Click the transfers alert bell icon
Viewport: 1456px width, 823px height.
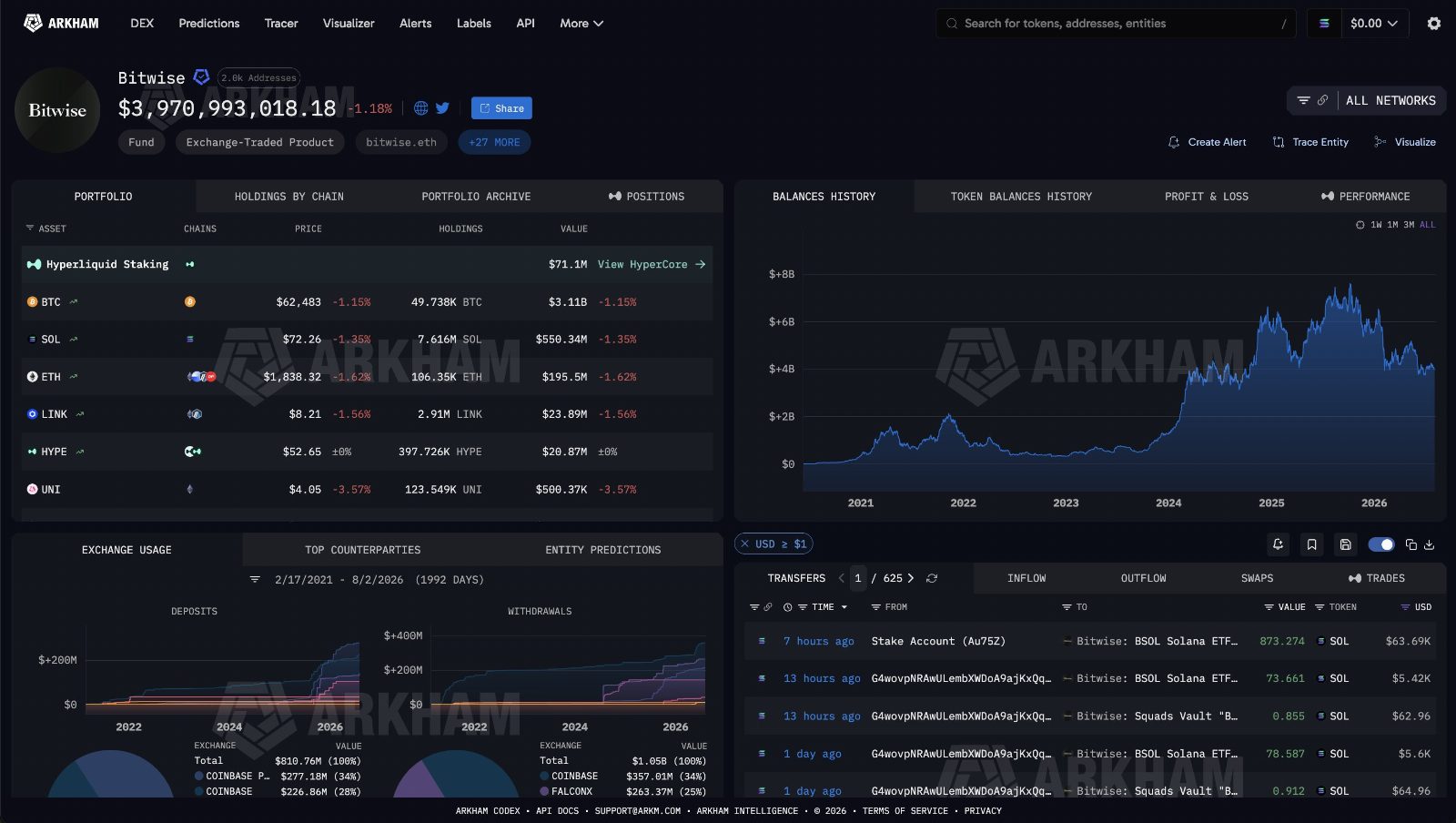click(x=1278, y=544)
